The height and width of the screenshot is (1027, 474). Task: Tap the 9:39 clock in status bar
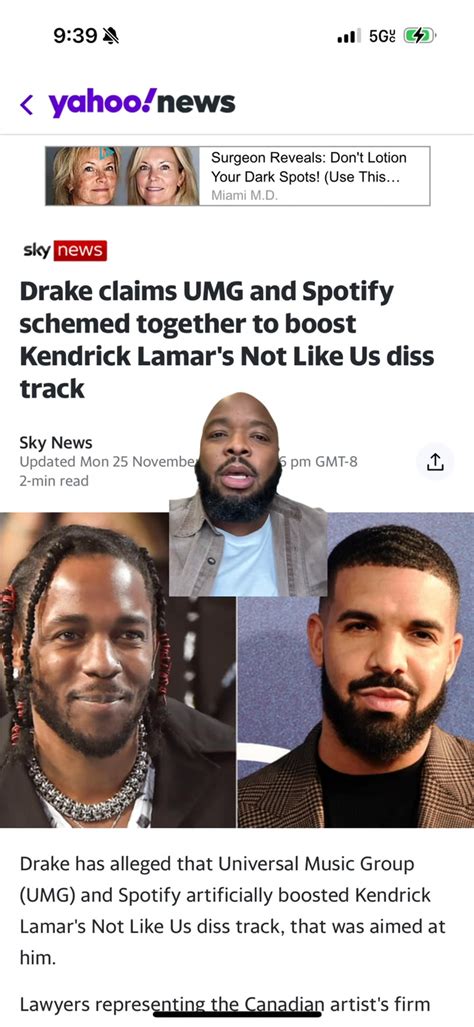pos(75,36)
